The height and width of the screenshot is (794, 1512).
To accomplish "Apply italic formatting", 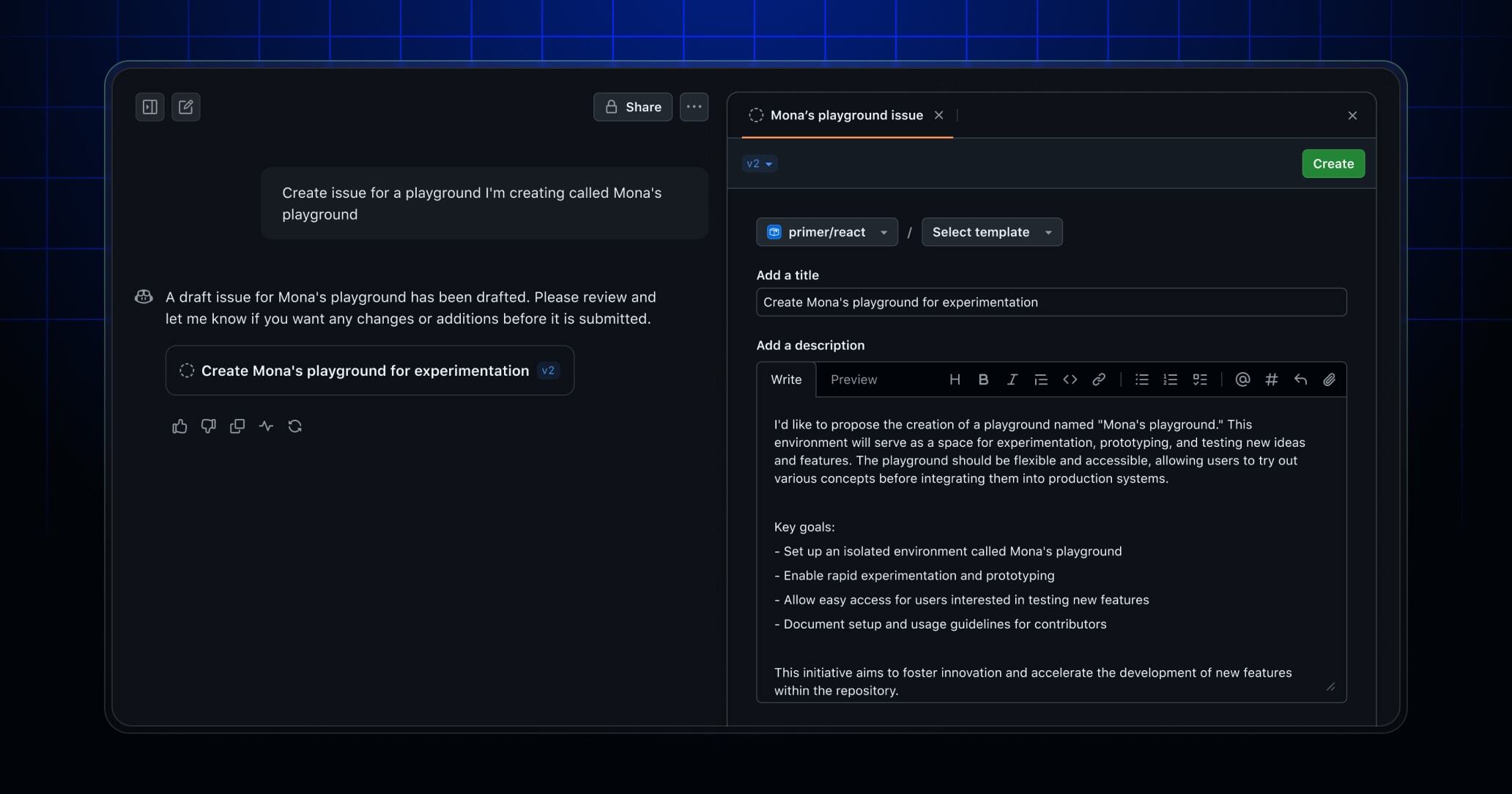I will (1012, 379).
